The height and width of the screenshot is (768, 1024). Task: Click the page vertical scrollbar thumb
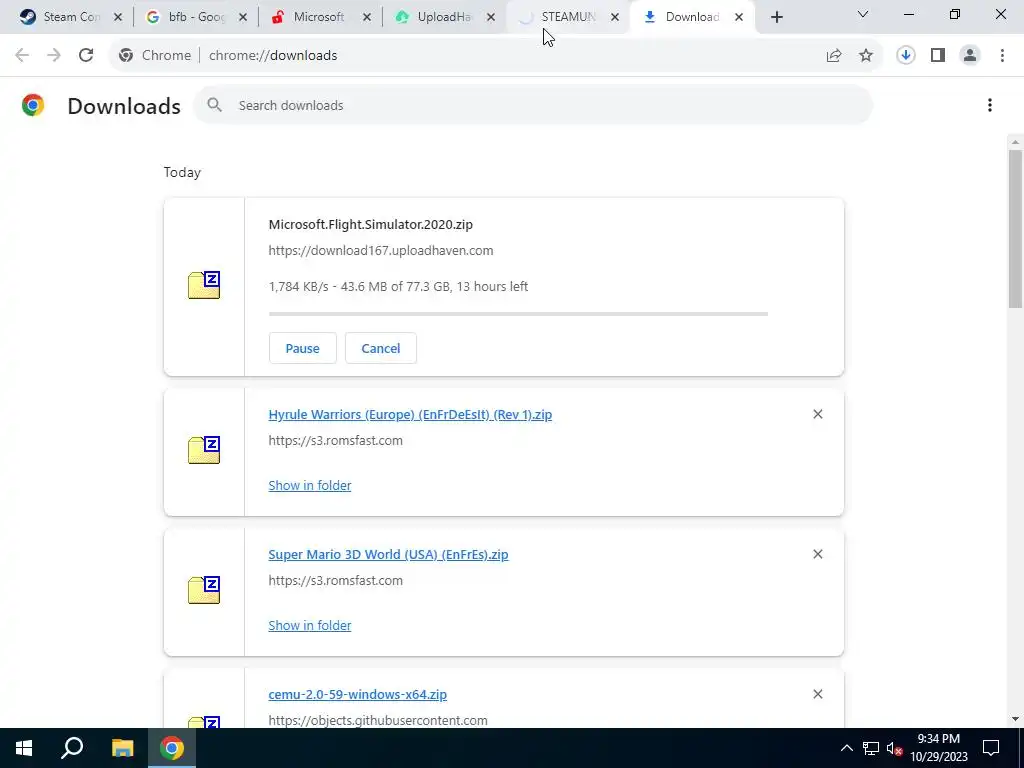(x=1015, y=229)
